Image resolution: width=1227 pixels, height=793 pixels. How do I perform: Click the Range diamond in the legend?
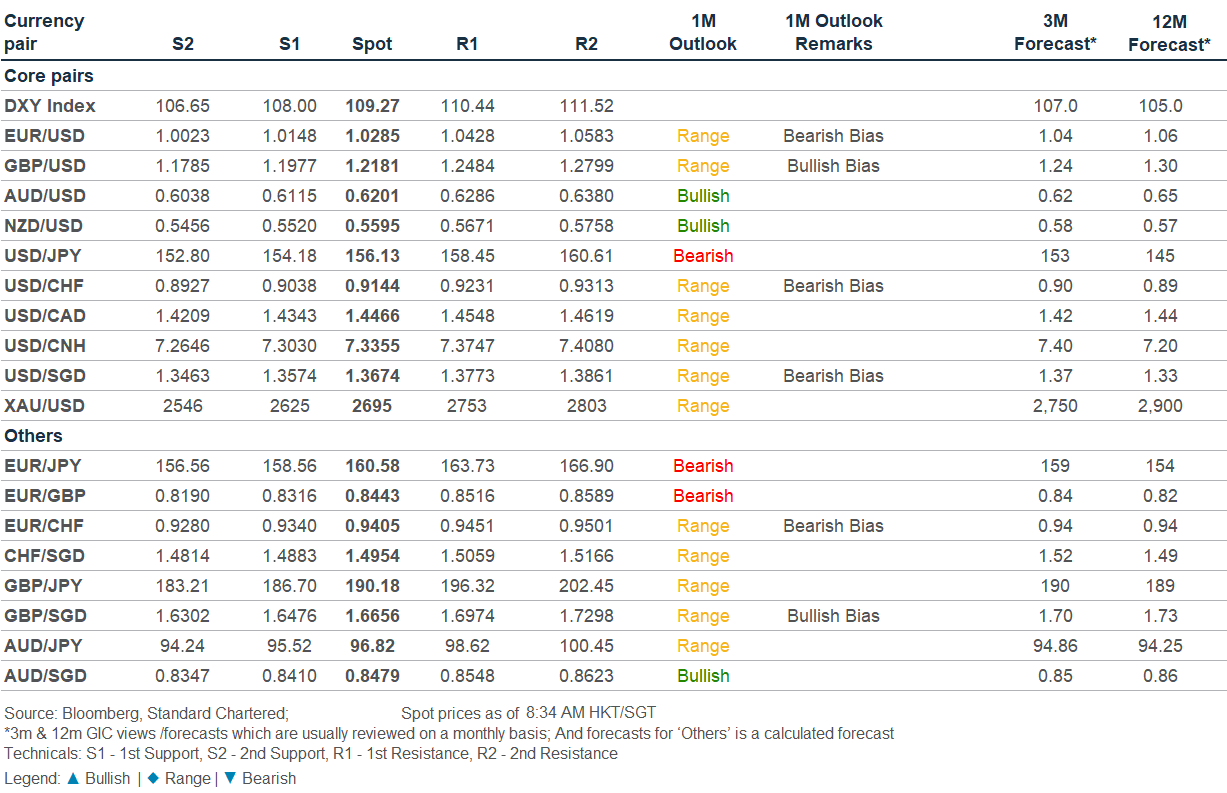tap(152, 778)
